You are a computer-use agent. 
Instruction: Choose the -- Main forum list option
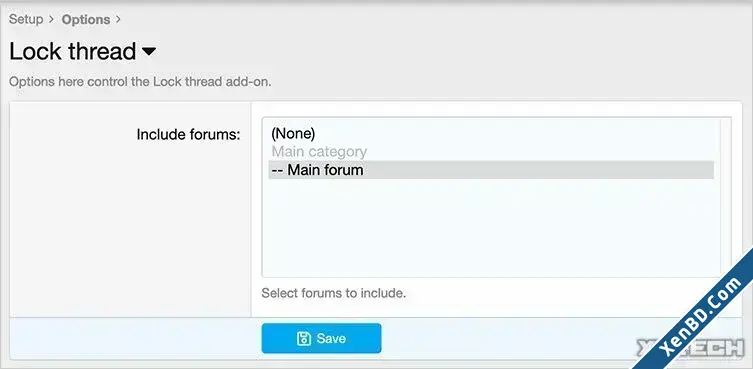click(491, 170)
